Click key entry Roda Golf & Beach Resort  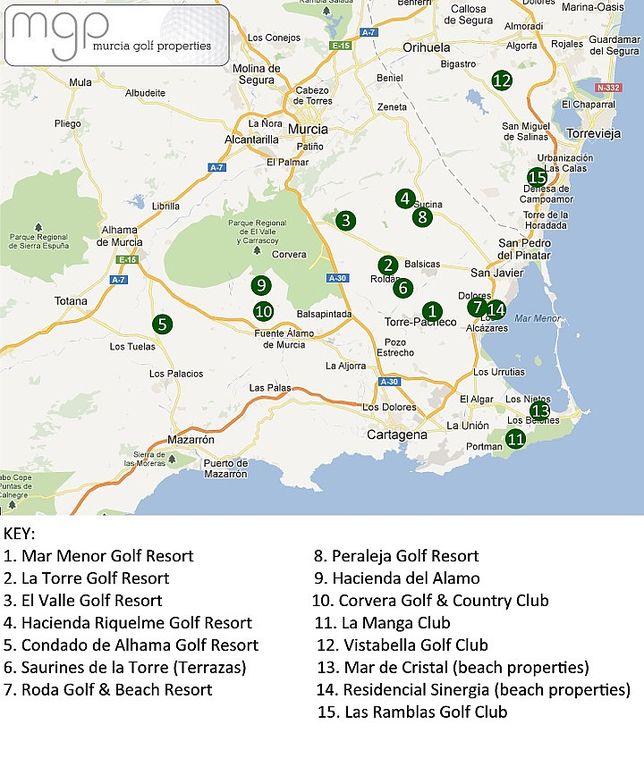point(108,690)
